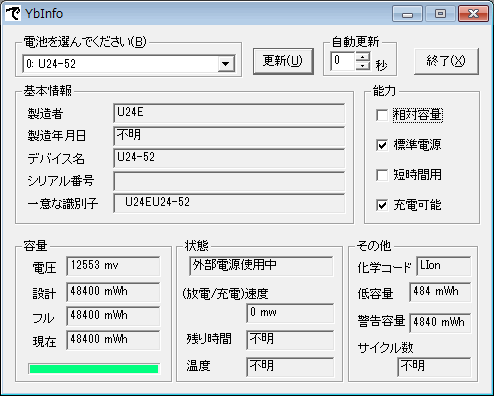Decrease auto-update seconds with down arrow

pyautogui.click(x=363, y=65)
